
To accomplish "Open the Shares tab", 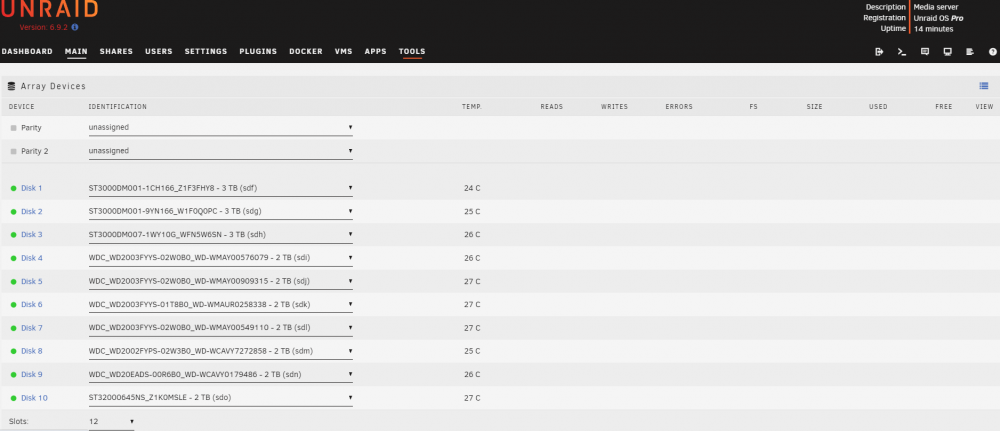I will tap(116, 52).
